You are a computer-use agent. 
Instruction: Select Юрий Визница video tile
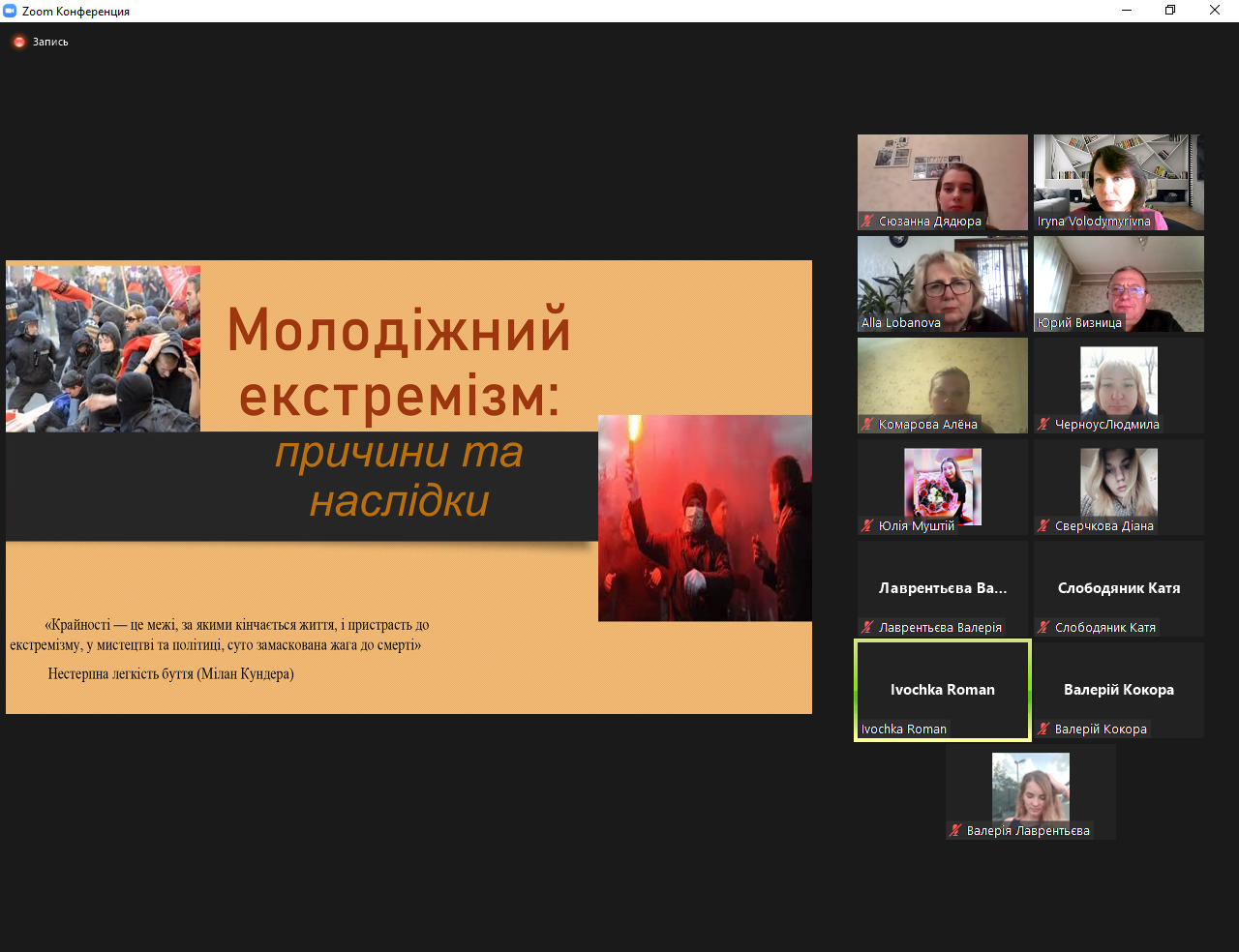point(1119,283)
